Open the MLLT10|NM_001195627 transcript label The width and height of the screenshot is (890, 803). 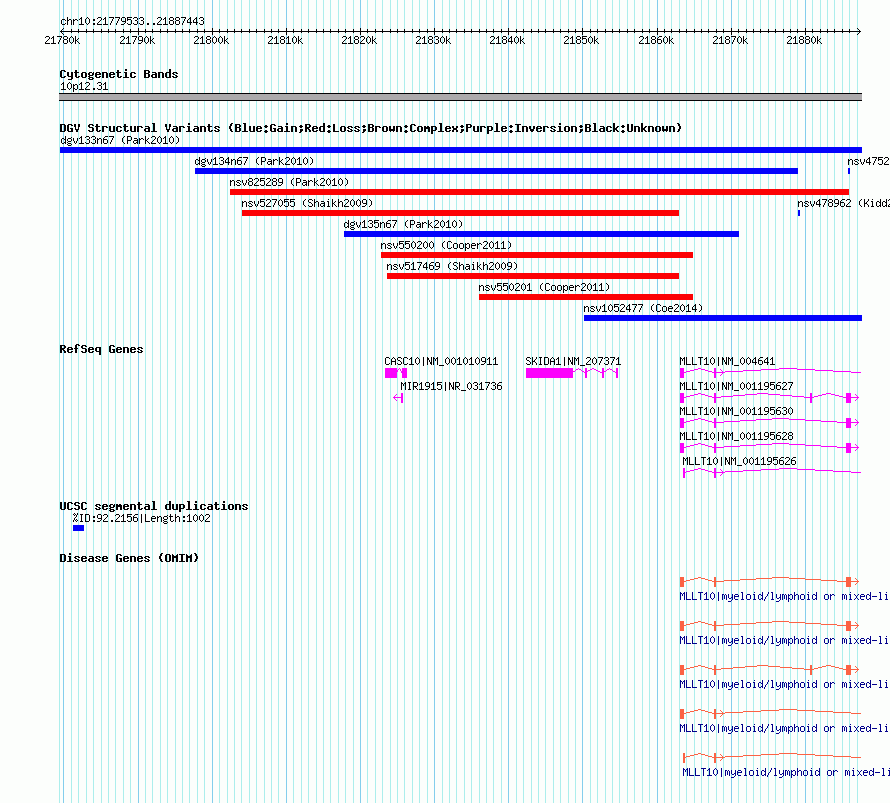point(736,386)
